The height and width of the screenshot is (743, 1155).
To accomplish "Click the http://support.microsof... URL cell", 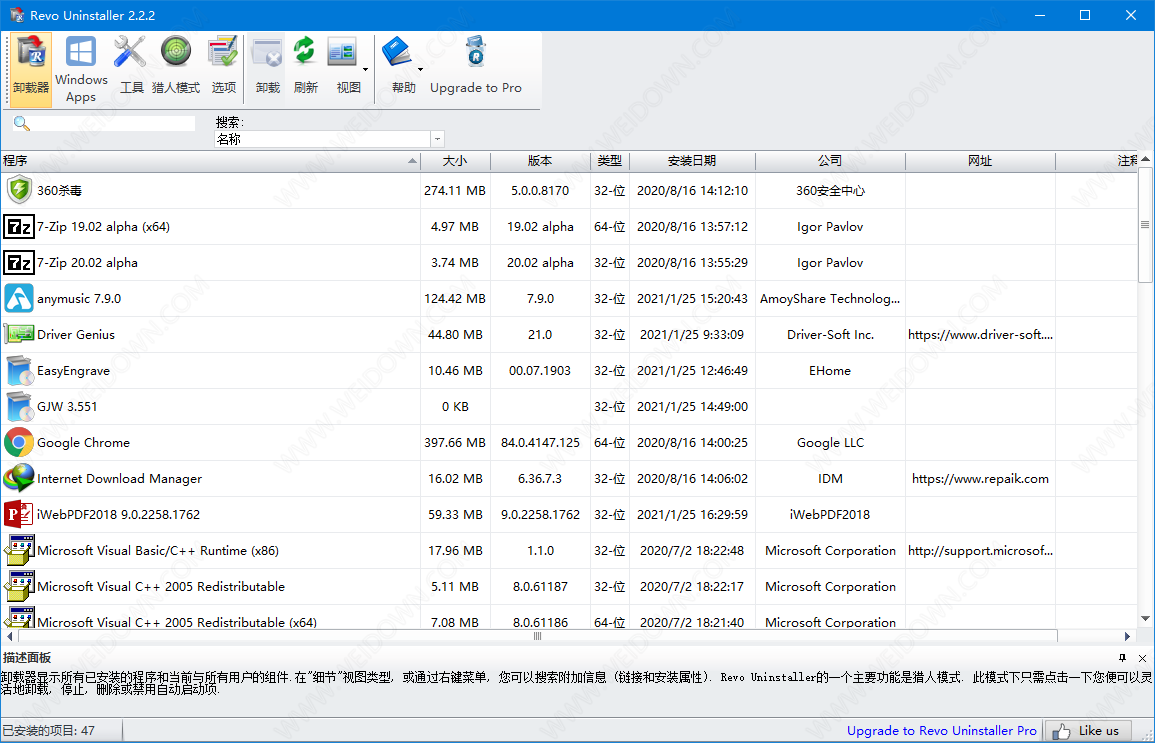I will click(x=980, y=551).
